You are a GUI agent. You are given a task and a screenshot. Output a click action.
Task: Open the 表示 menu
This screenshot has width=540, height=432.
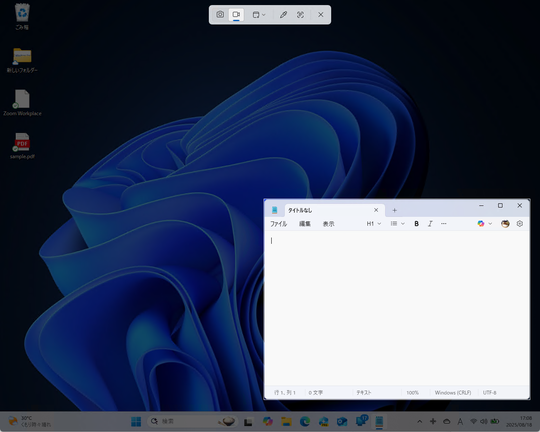click(329, 224)
